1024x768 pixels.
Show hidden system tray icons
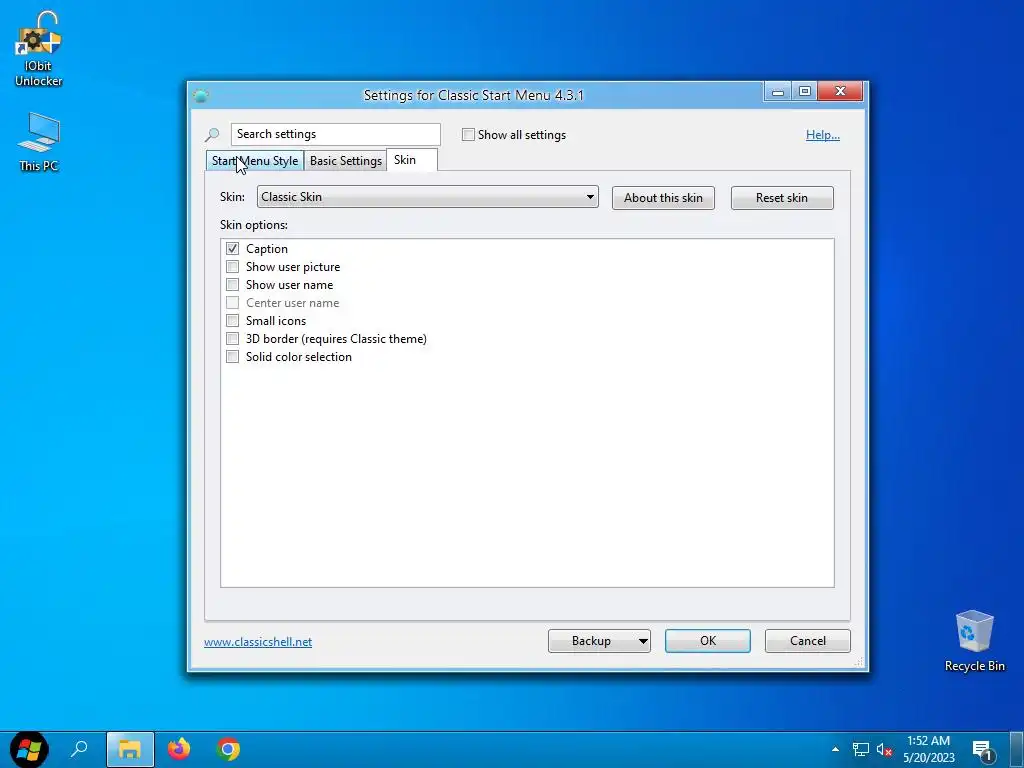(835, 749)
